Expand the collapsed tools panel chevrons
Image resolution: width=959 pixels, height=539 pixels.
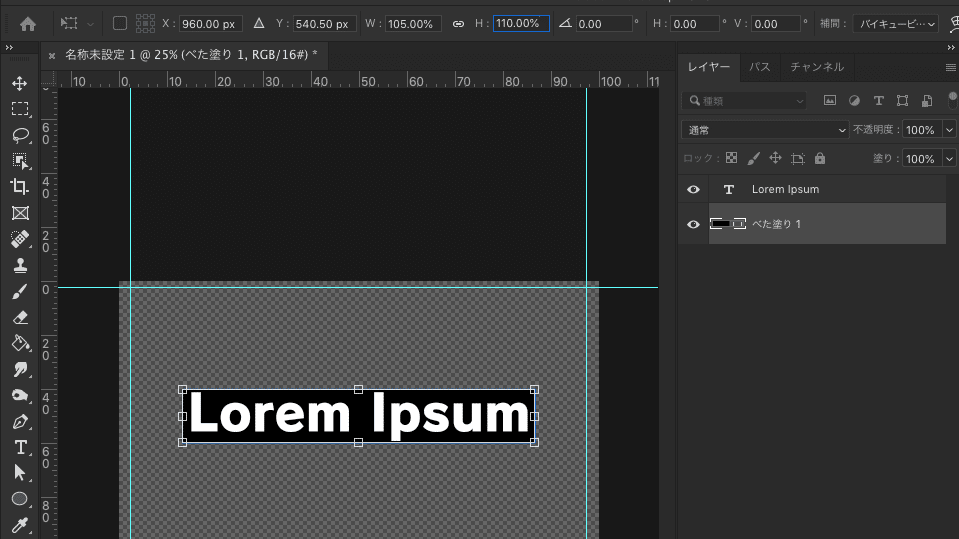coord(9,47)
